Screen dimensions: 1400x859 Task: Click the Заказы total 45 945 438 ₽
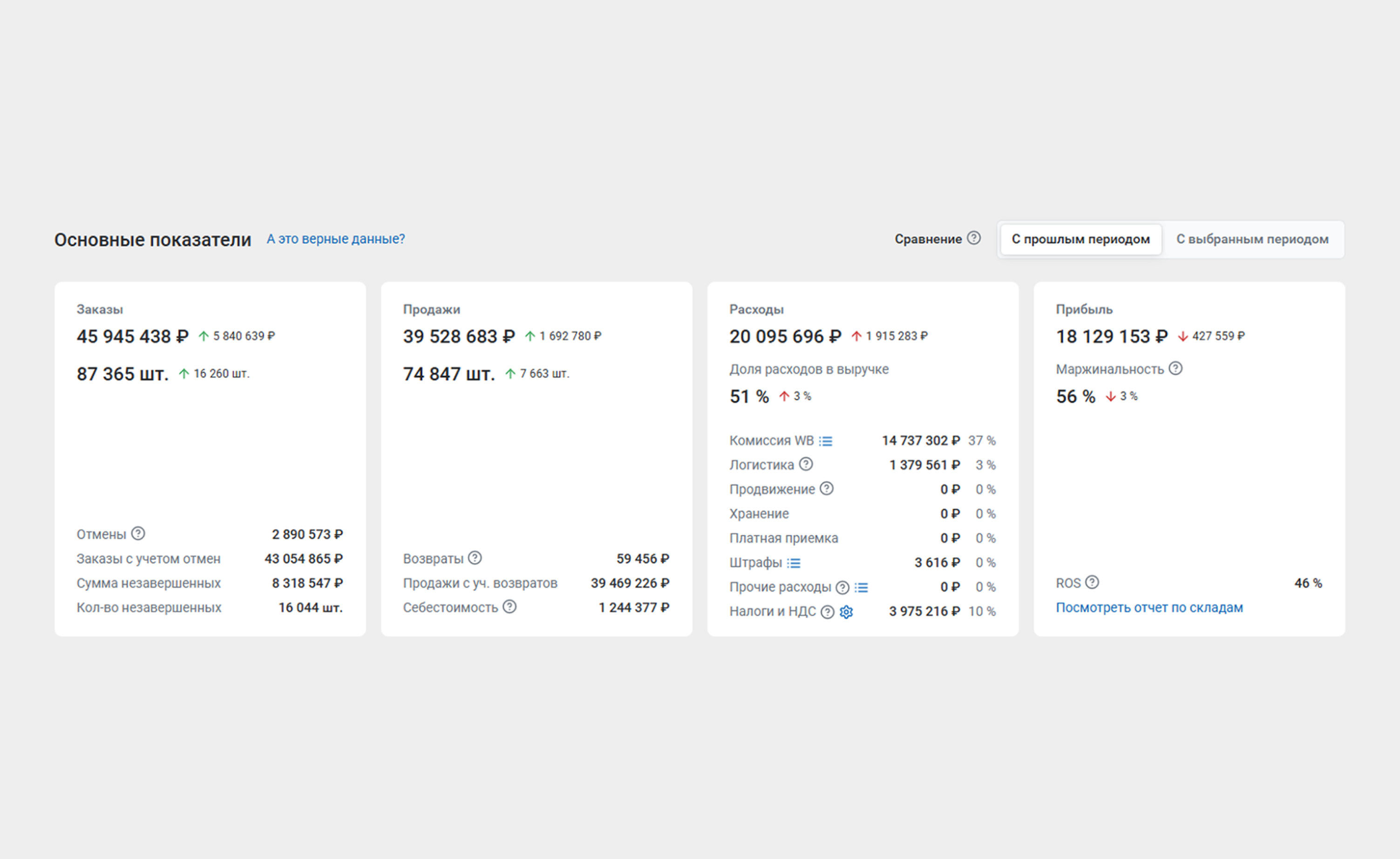click(x=132, y=336)
